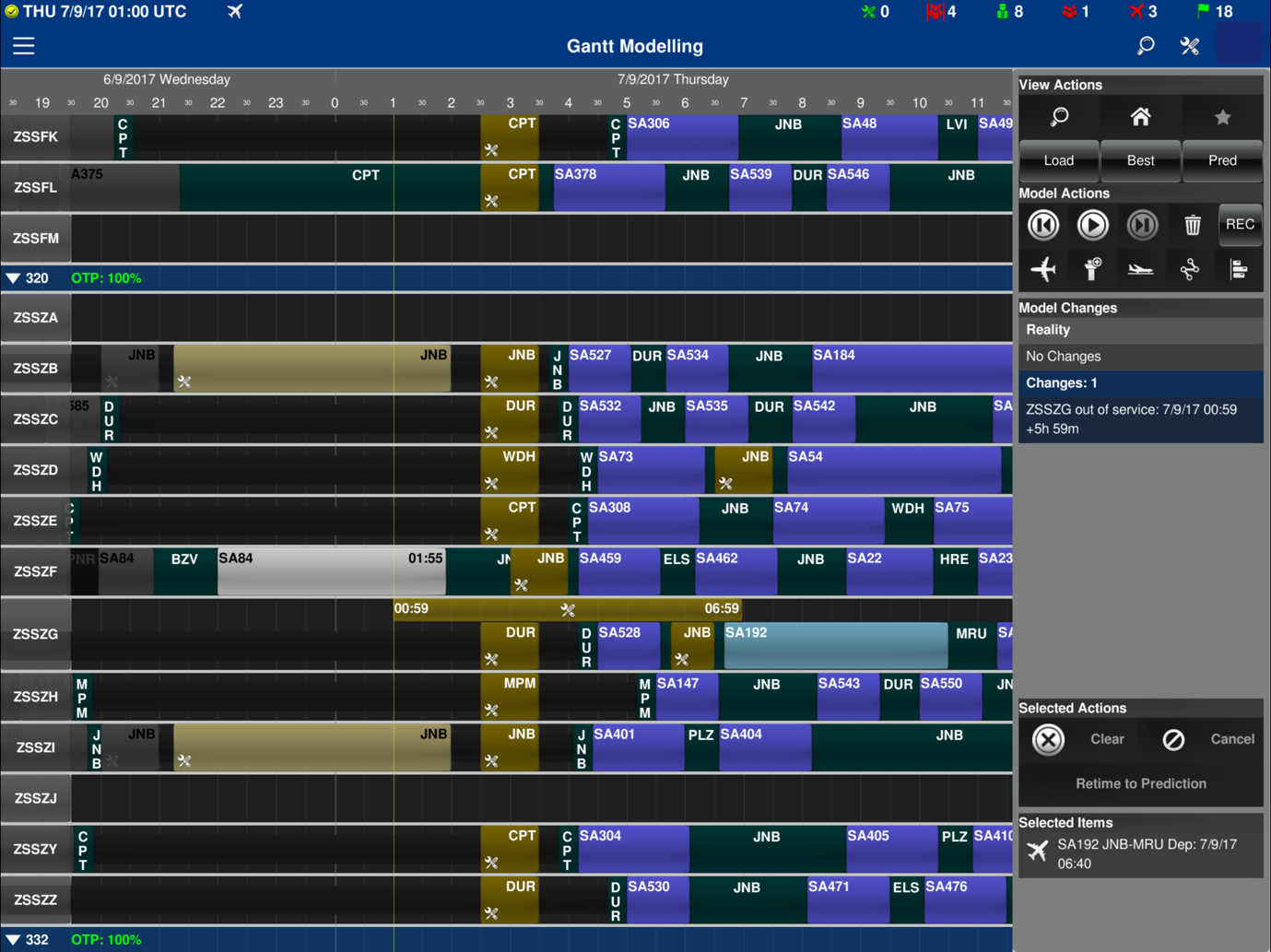The width and height of the screenshot is (1271, 952).
Task: Collapse the 332 fleet group
Action: point(14,940)
